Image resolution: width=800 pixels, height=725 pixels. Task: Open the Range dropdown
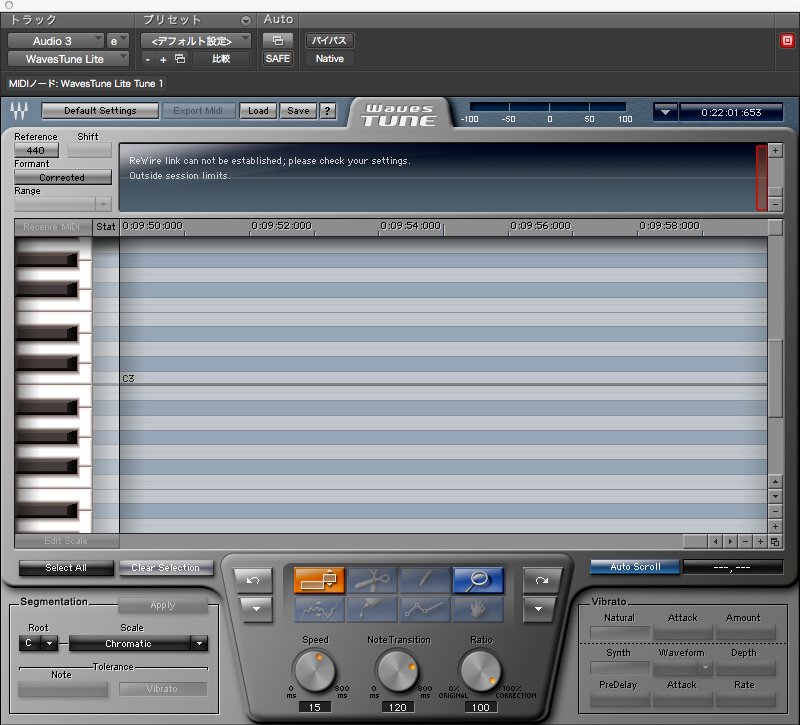pyautogui.click(x=62, y=204)
